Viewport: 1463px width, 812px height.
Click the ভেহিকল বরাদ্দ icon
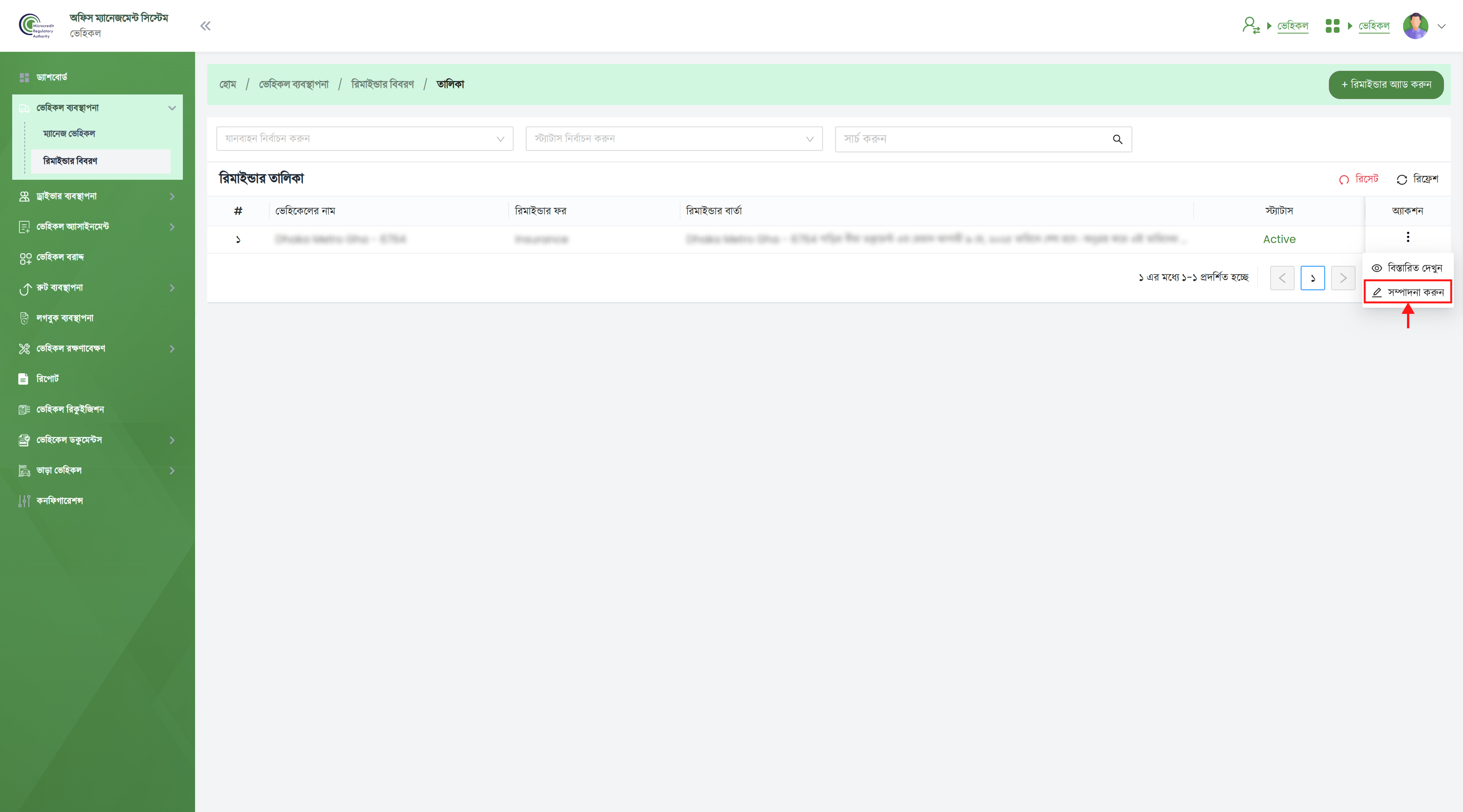point(25,258)
